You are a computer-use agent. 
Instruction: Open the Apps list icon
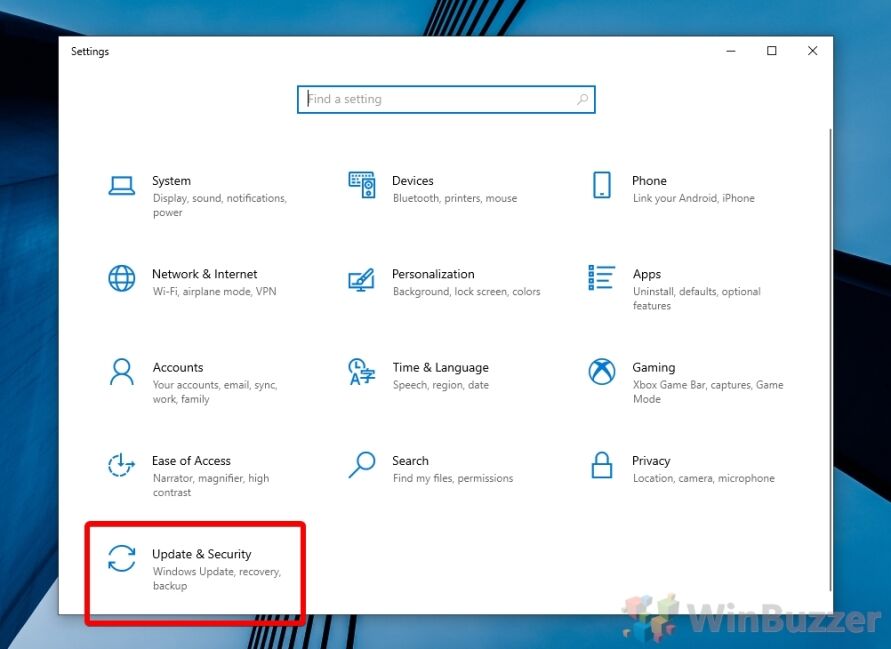point(601,277)
